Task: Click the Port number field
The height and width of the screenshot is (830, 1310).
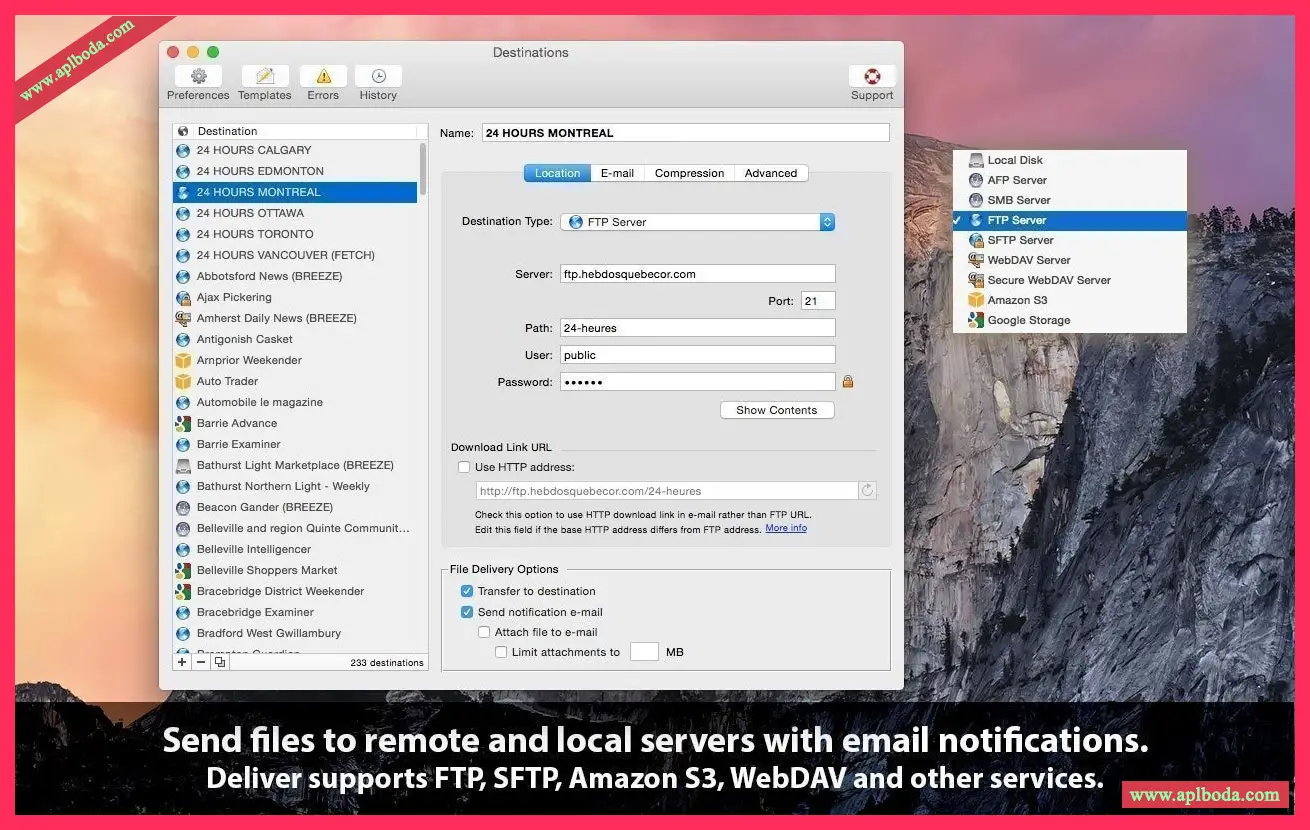Action: (x=818, y=301)
